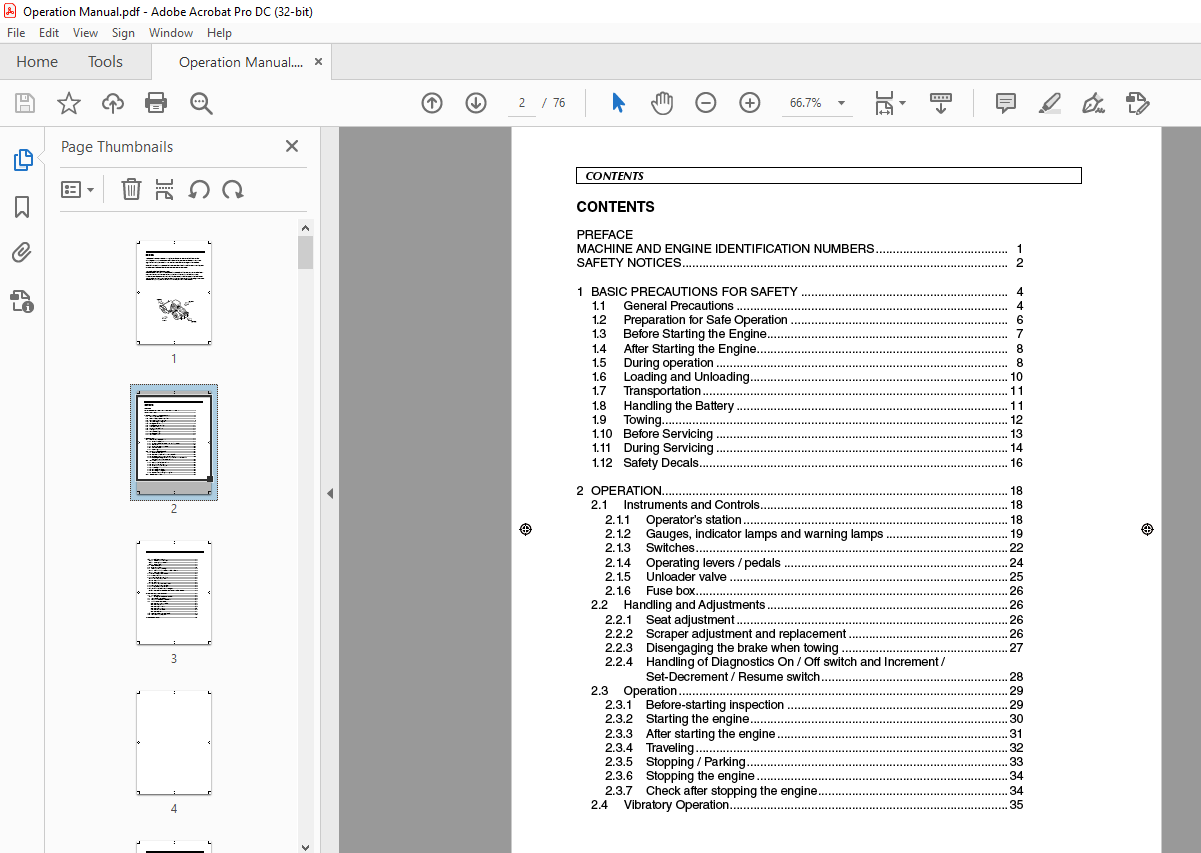Add a sticky note comment

1006,103
